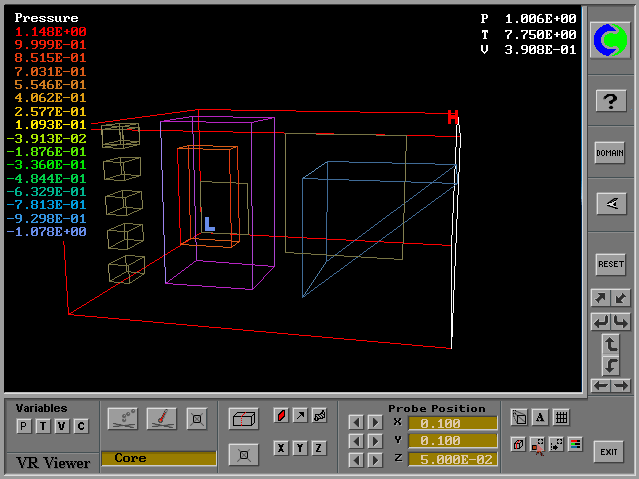
Task: Click the text annotation A icon
Action: pyautogui.click(x=540, y=418)
